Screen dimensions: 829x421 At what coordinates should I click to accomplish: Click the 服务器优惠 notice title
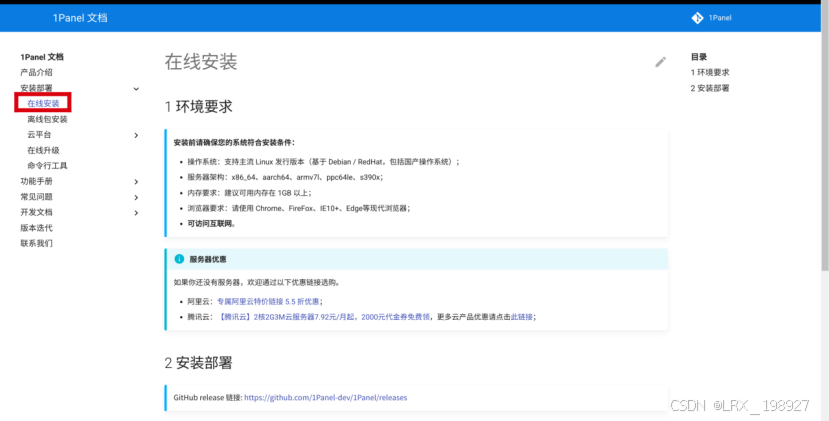coord(208,260)
